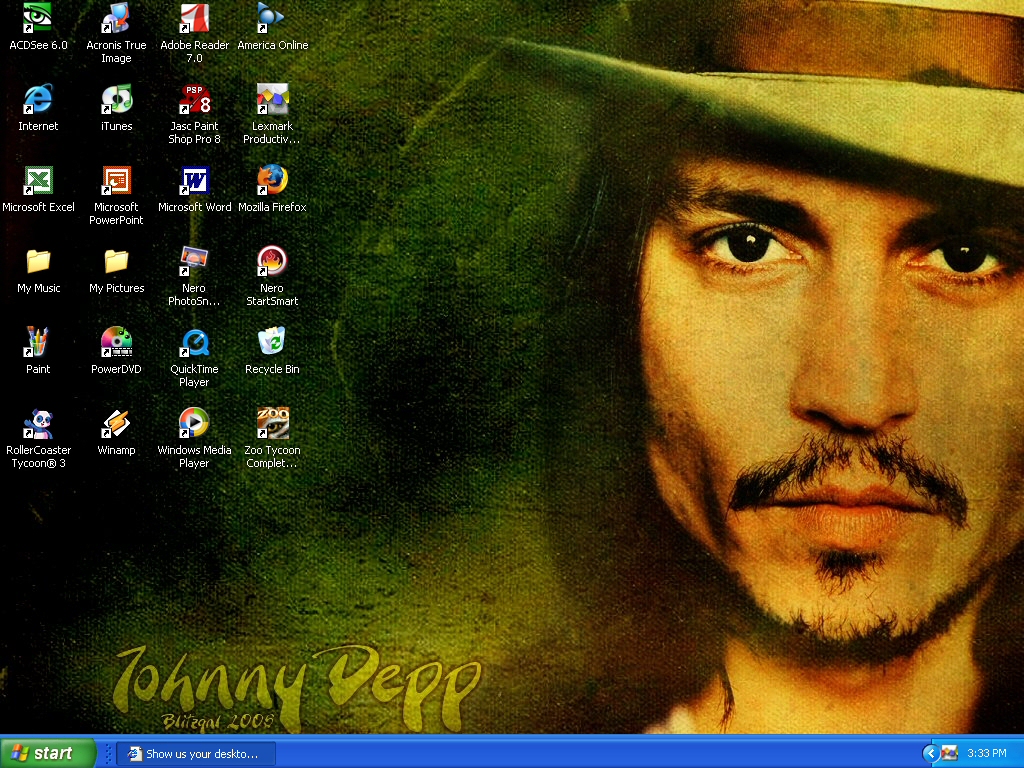Expand hidden system tray icons arrow
1024x768 pixels.
click(x=930, y=753)
